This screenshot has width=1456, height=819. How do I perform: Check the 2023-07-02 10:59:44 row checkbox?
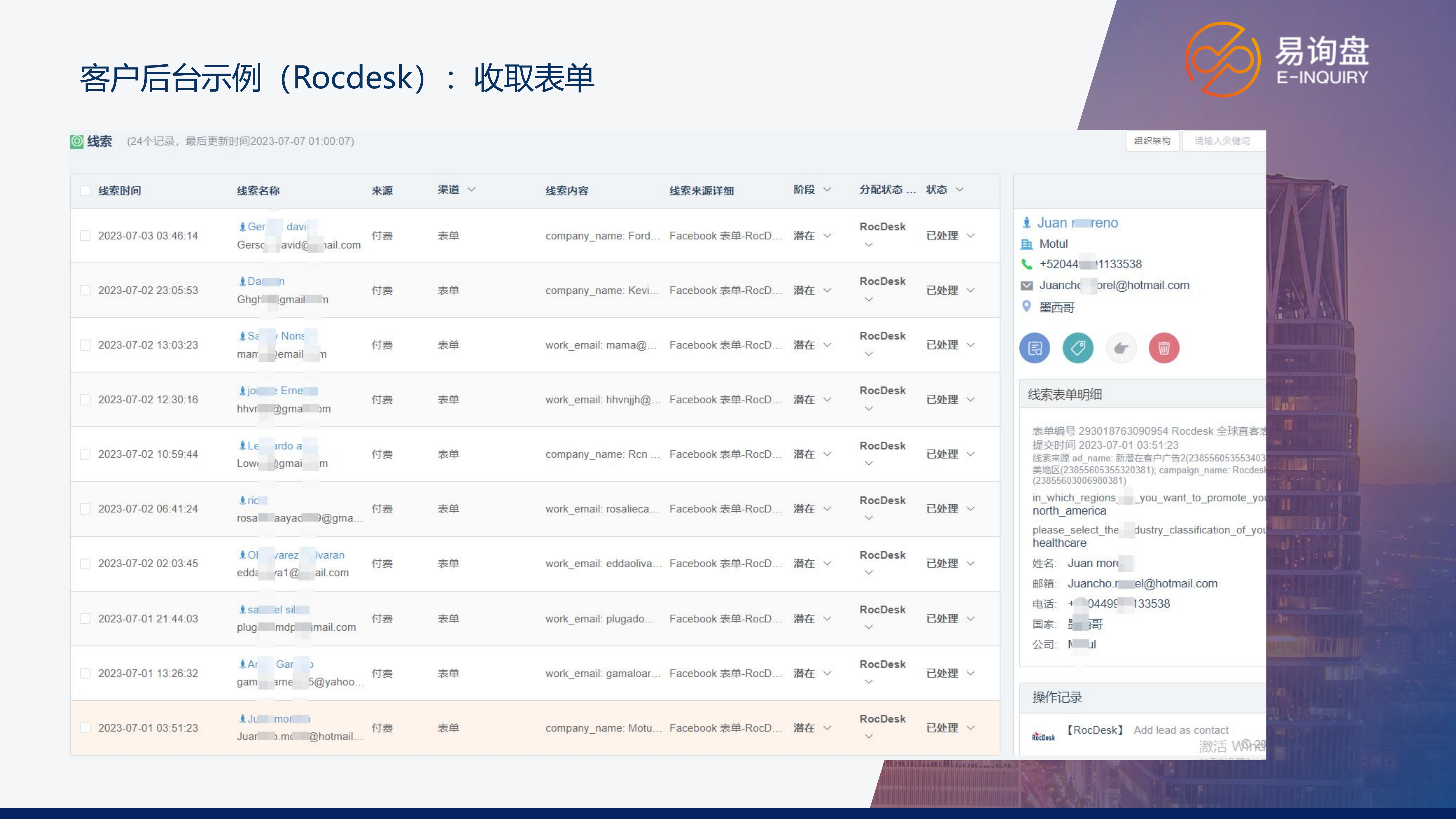pyautogui.click(x=85, y=454)
